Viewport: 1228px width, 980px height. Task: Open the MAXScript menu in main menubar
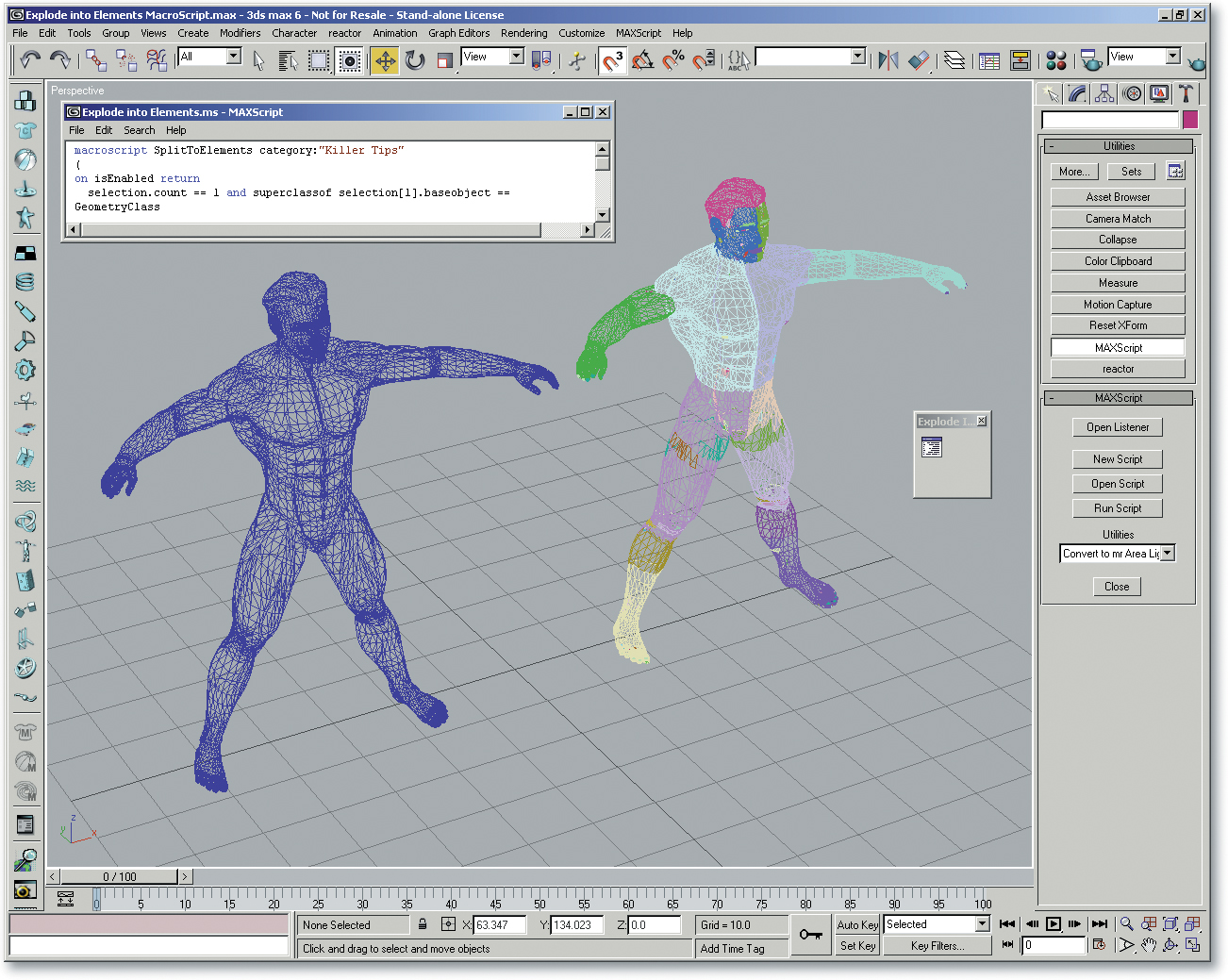[639, 33]
